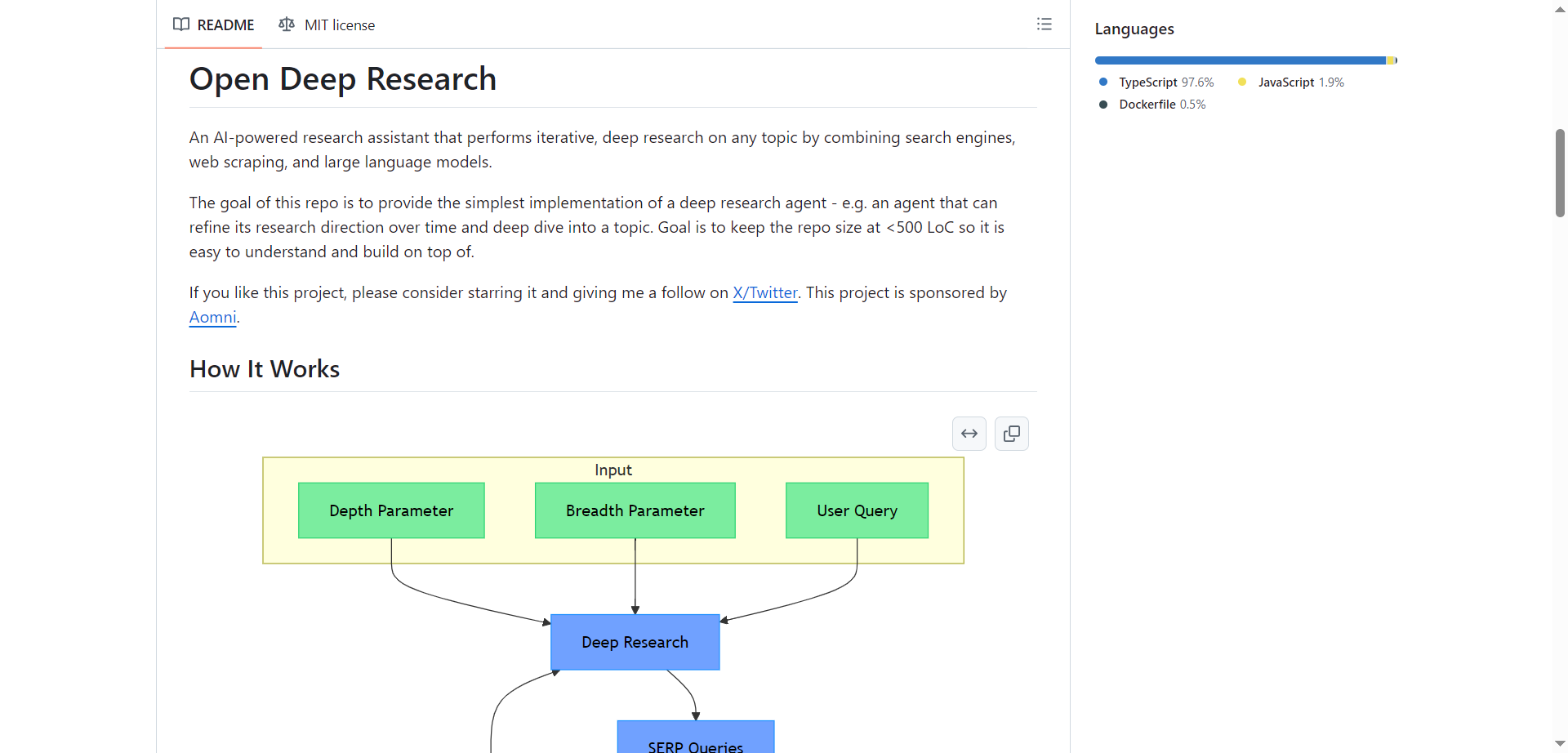This screenshot has height=753, width=1568.
Task: Select the Depth Parameter node in the diagram
Action: [391, 510]
